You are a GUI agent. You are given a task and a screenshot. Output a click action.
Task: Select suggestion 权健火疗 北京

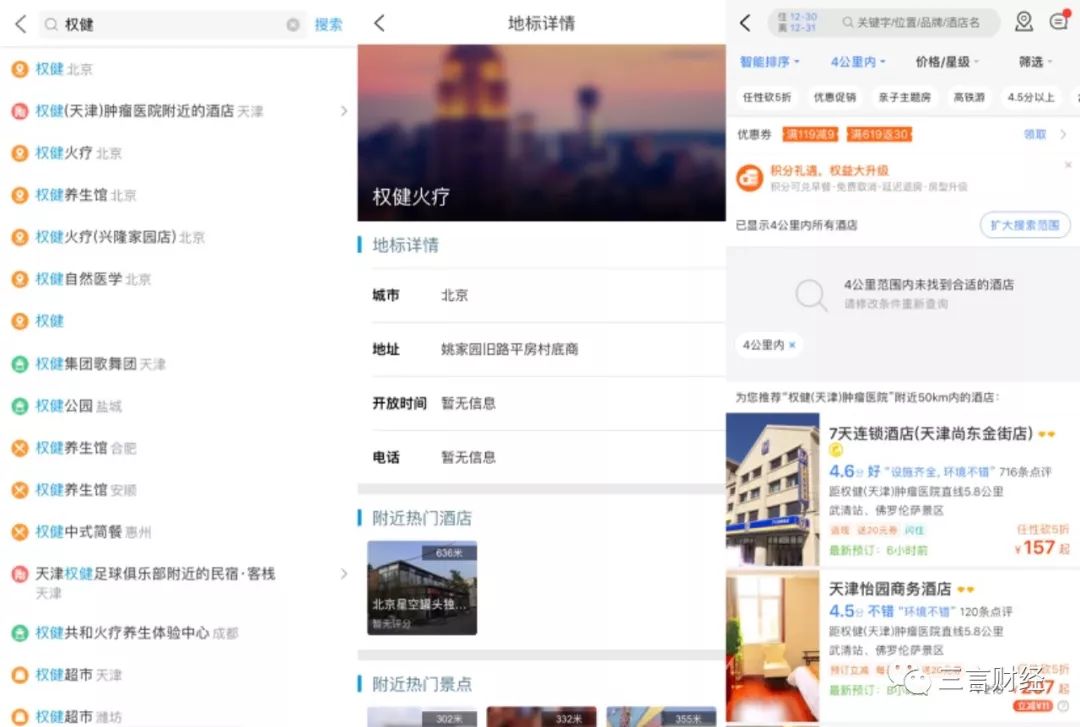(79, 153)
